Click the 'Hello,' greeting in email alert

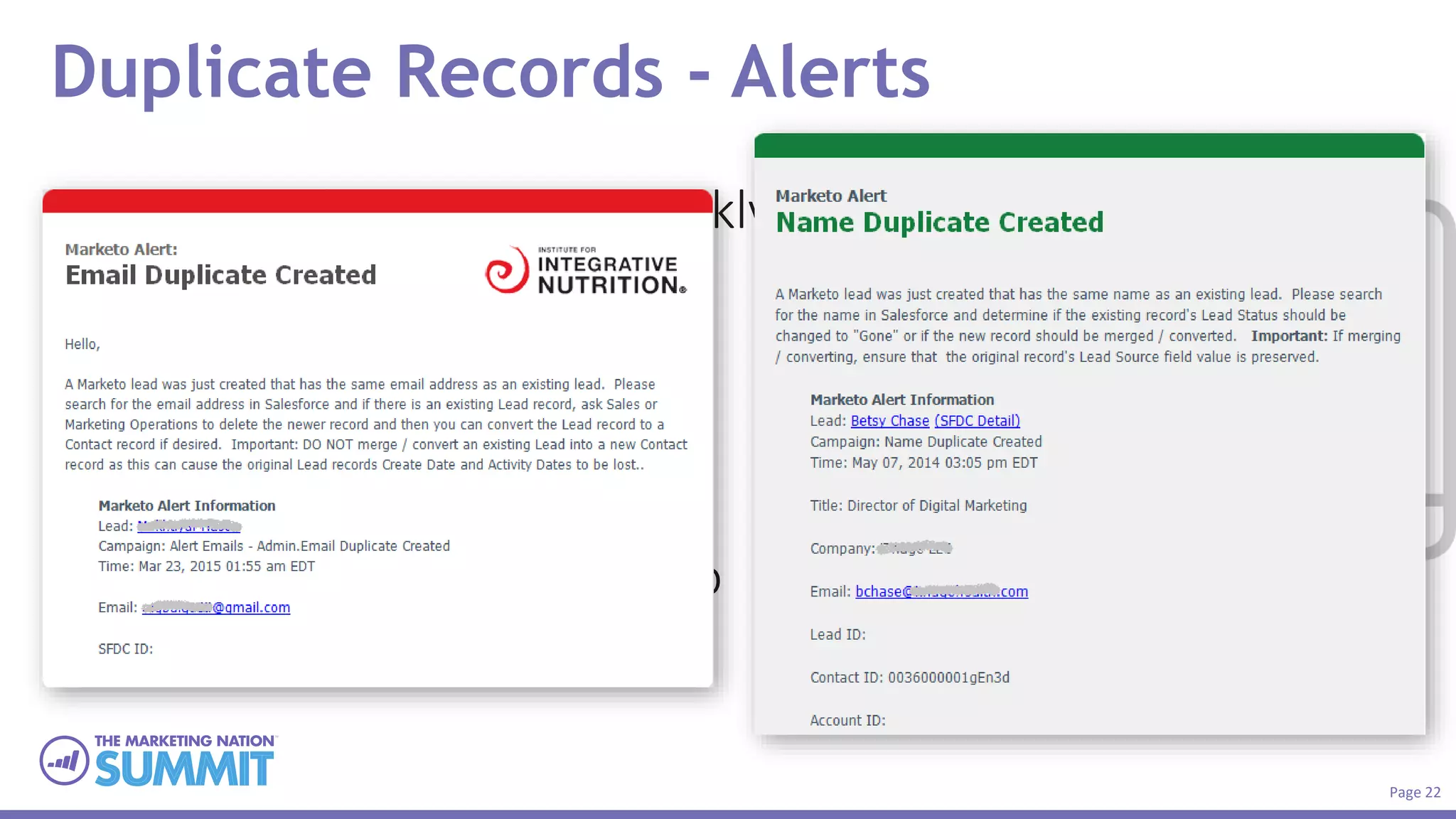click(x=82, y=345)
